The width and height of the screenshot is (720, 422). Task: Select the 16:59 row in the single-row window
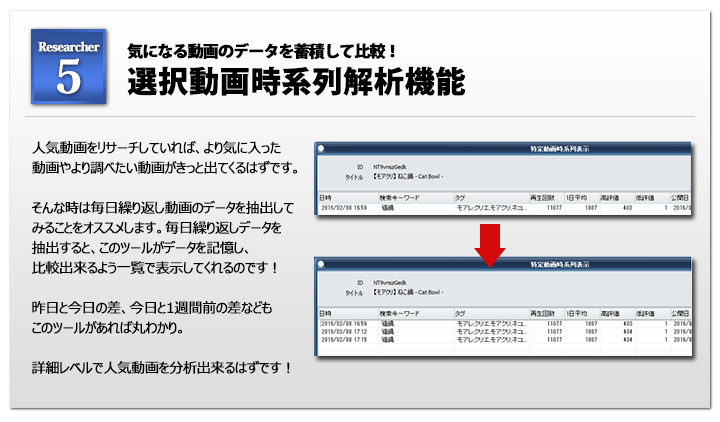tap(504, 208)
